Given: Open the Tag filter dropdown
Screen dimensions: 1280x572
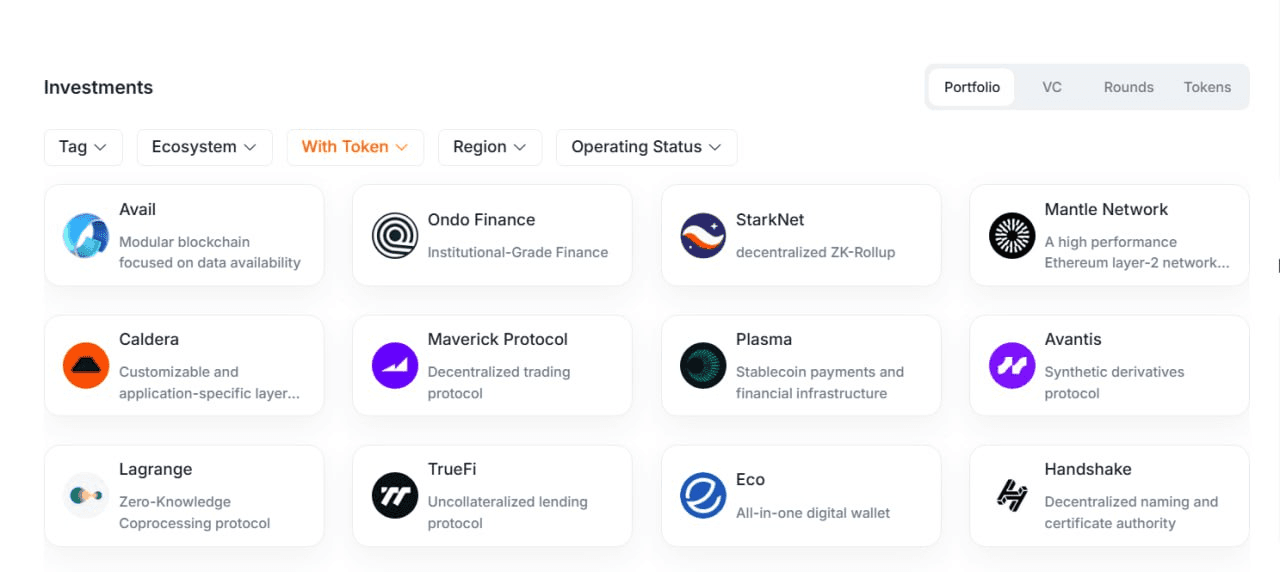Looking at the screenshot, I should click(x=83, y=147).
